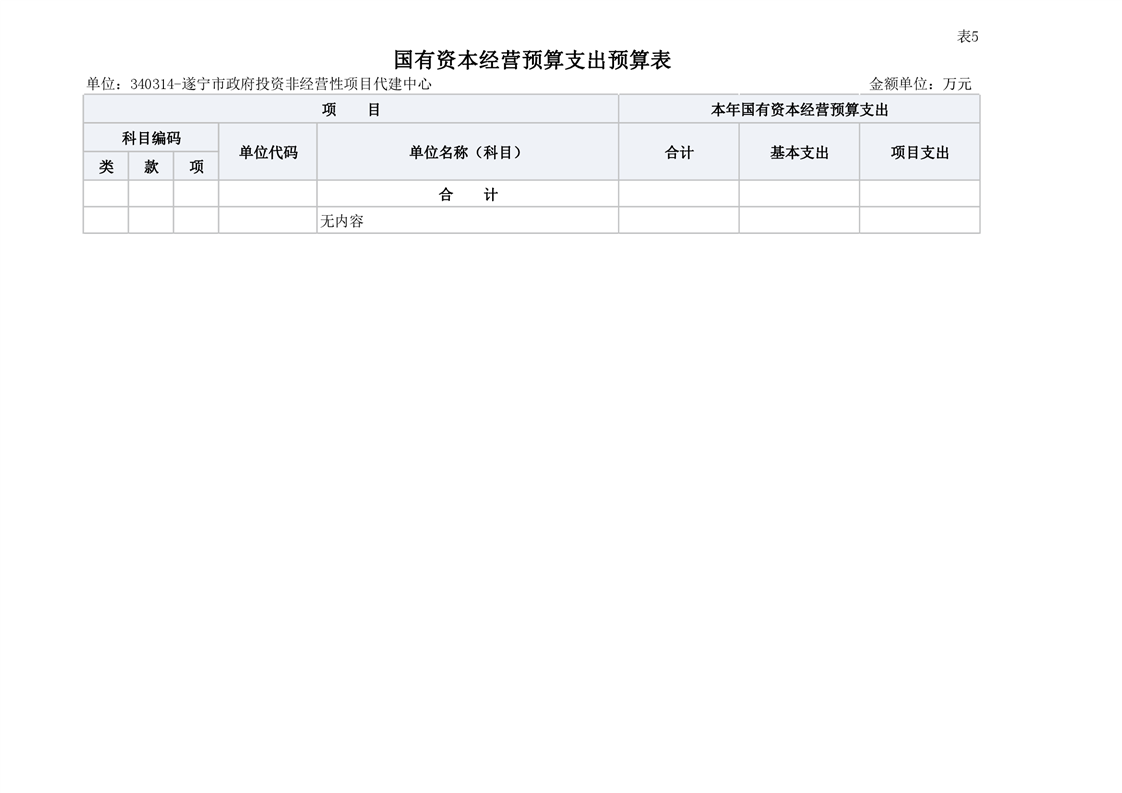Image resolution: width=1122 pixels, height=793 pixels.
Task: Select the 本年国有资本经营预算支出 header cell
Action: click(799, 110)
